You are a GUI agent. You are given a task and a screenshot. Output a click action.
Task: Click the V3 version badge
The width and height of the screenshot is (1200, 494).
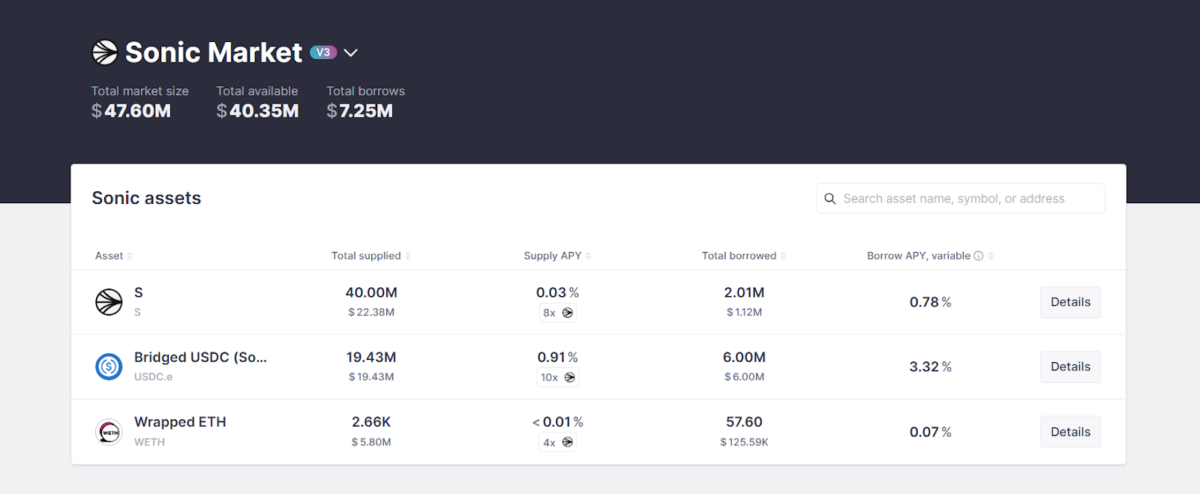(323, 52)
